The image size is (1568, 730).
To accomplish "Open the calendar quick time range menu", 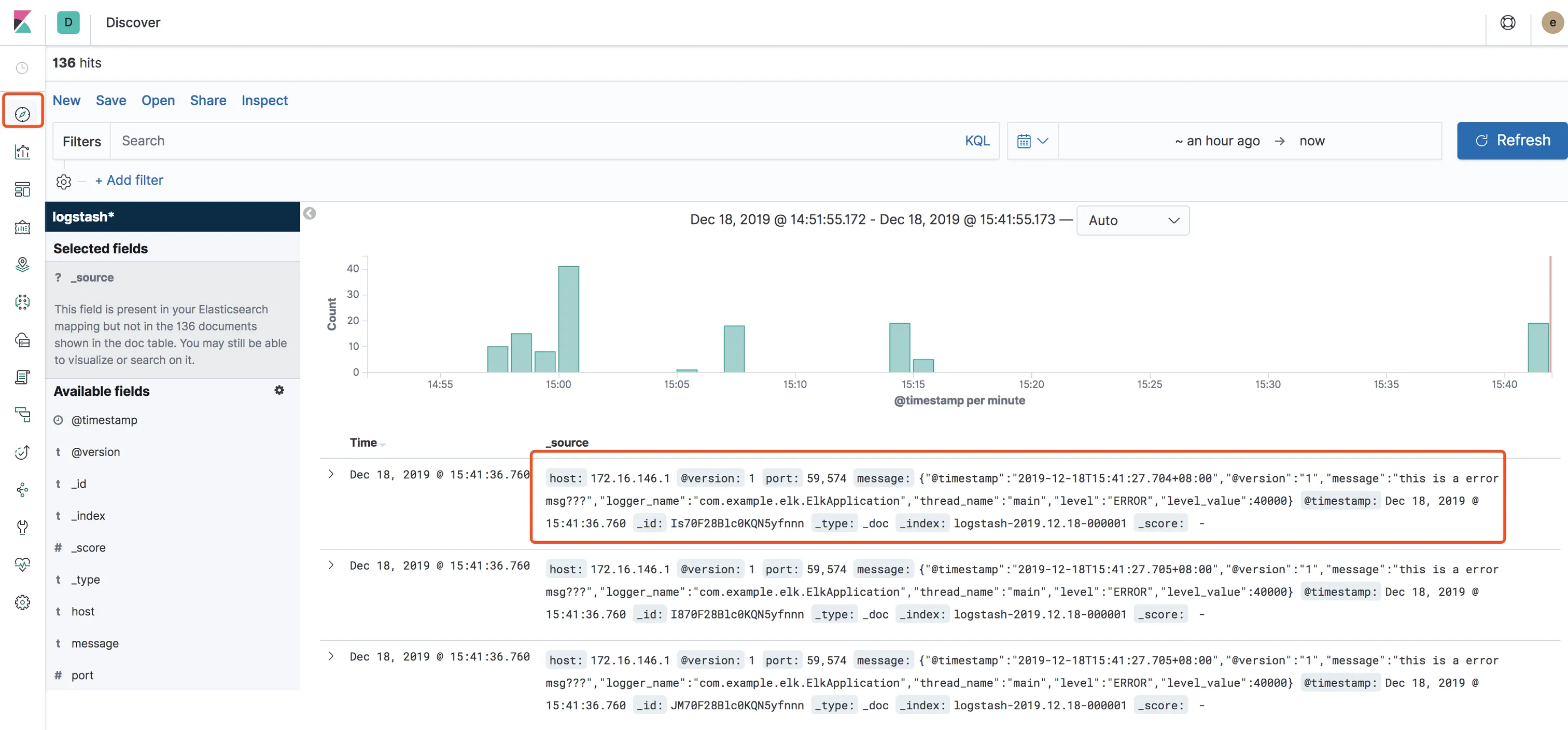I will [x=1032, y=141].
